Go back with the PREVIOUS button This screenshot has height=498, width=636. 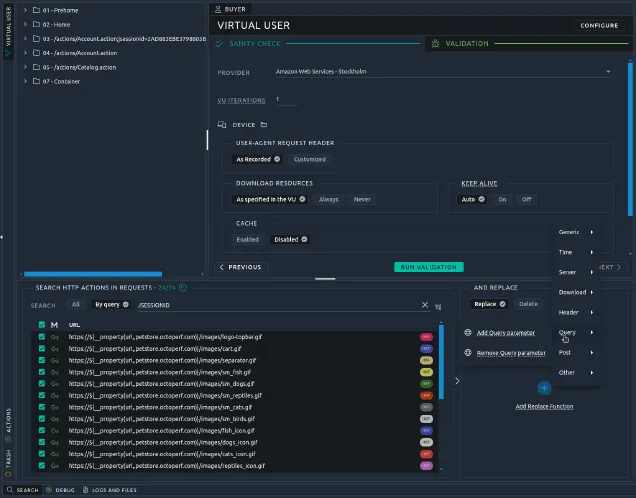click(241, 267)
